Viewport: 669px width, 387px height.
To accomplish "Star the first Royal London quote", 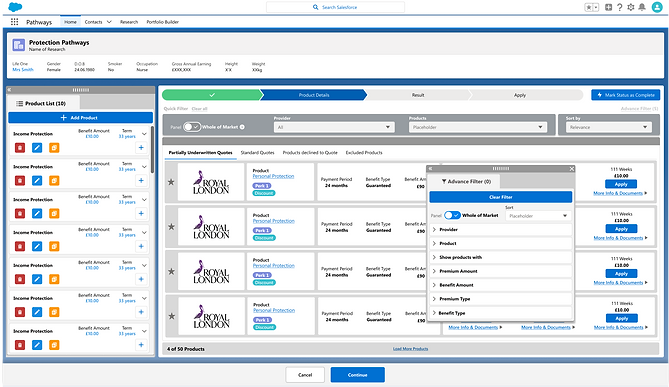I will 171,182.
